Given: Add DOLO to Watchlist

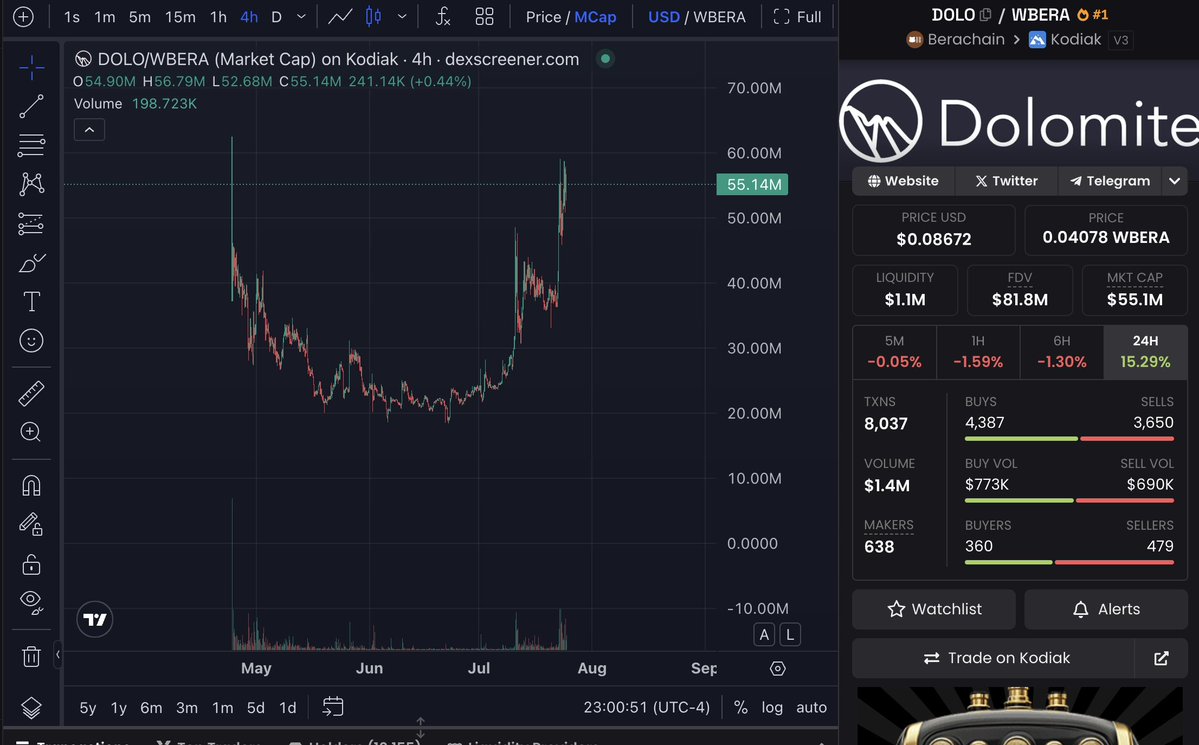Looking at the screenshot, I should click(x=934, y=609).
